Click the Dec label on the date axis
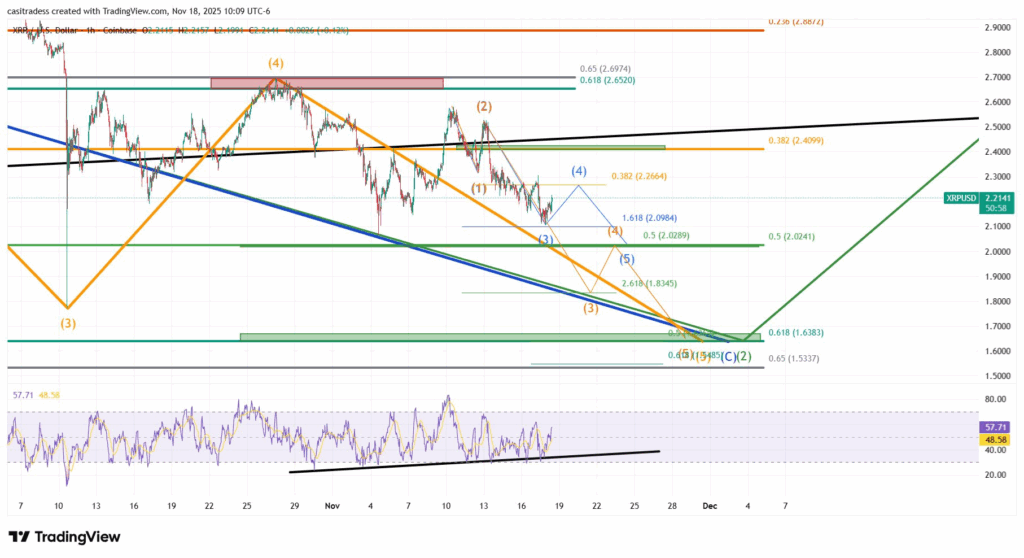Image resolution: width=1024 pixels, height=558 pixels. [x=709, y=507]
